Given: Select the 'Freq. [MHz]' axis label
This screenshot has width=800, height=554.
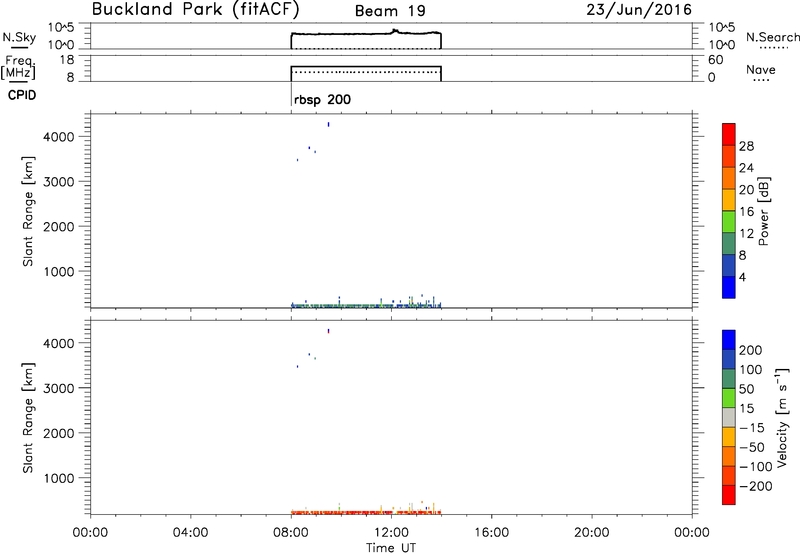Looking at the screenshot, I should 18,67.
